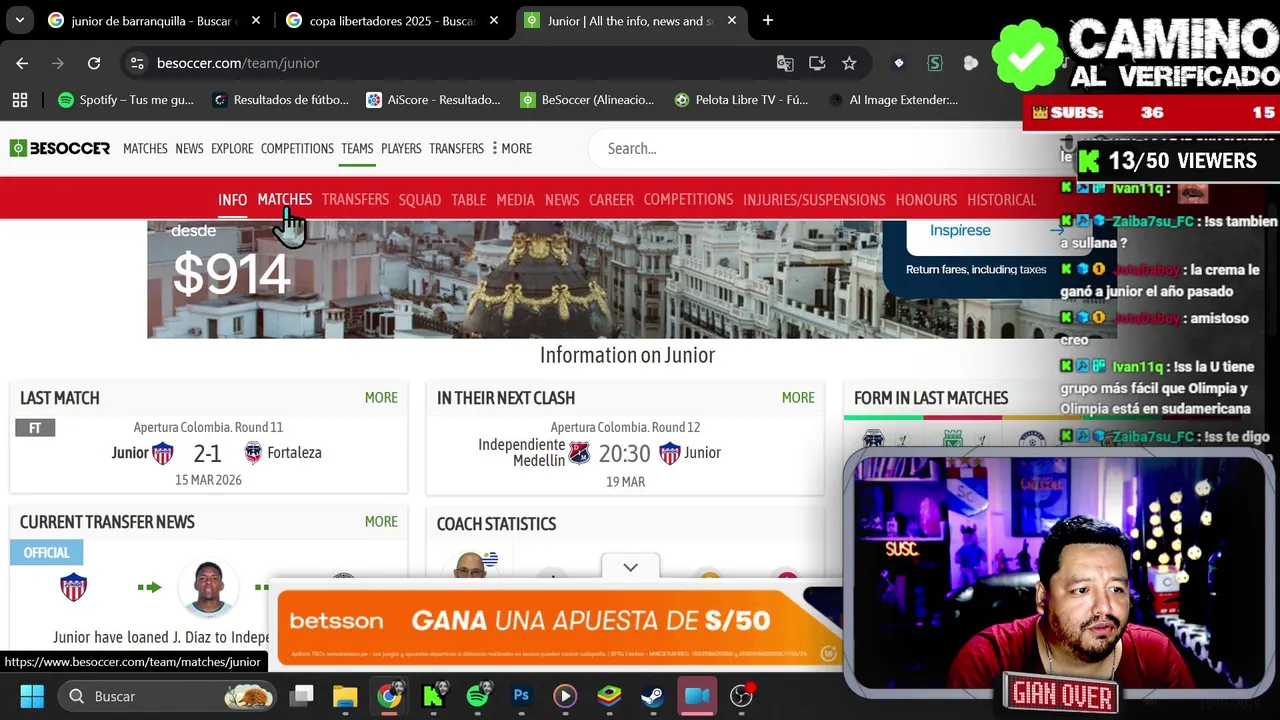Reload the BeSoccer page
The image size is (1280, 720).
pos(94,63)
